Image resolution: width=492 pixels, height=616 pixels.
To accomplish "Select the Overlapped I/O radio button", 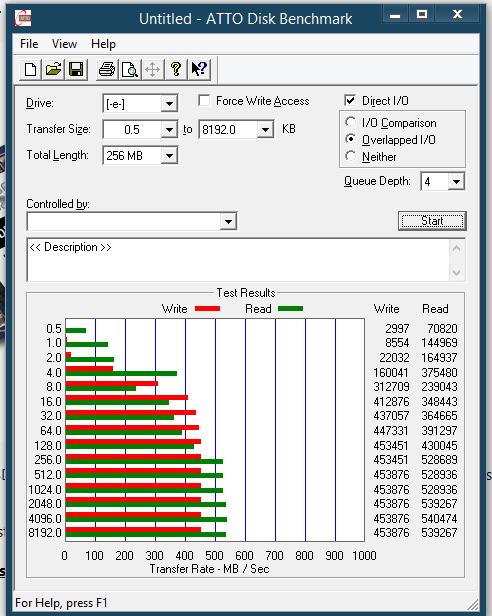I will pyautogui.click(x=351, y=139).
